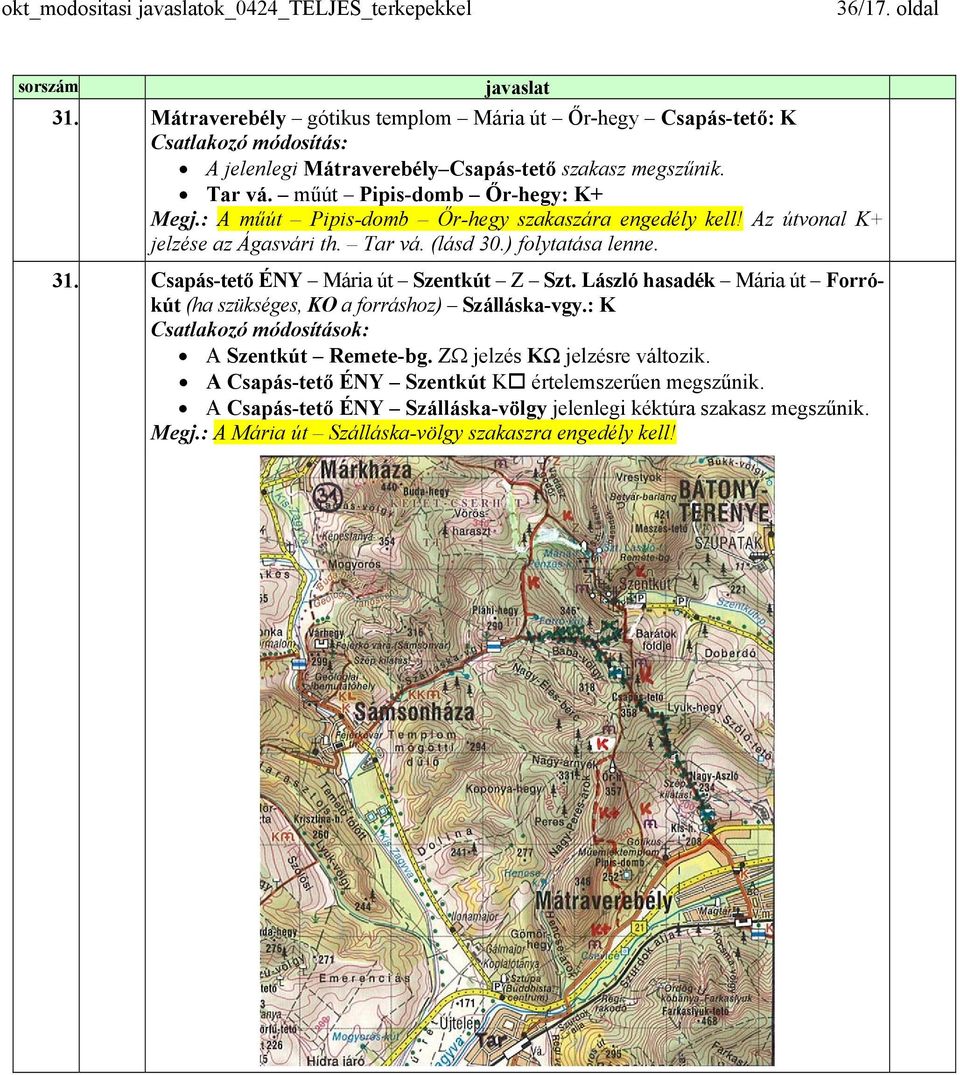Click the 'Márkháza' label on the map
The width and height of the screenshot is (960, 1075).
[x=365, y=470]
